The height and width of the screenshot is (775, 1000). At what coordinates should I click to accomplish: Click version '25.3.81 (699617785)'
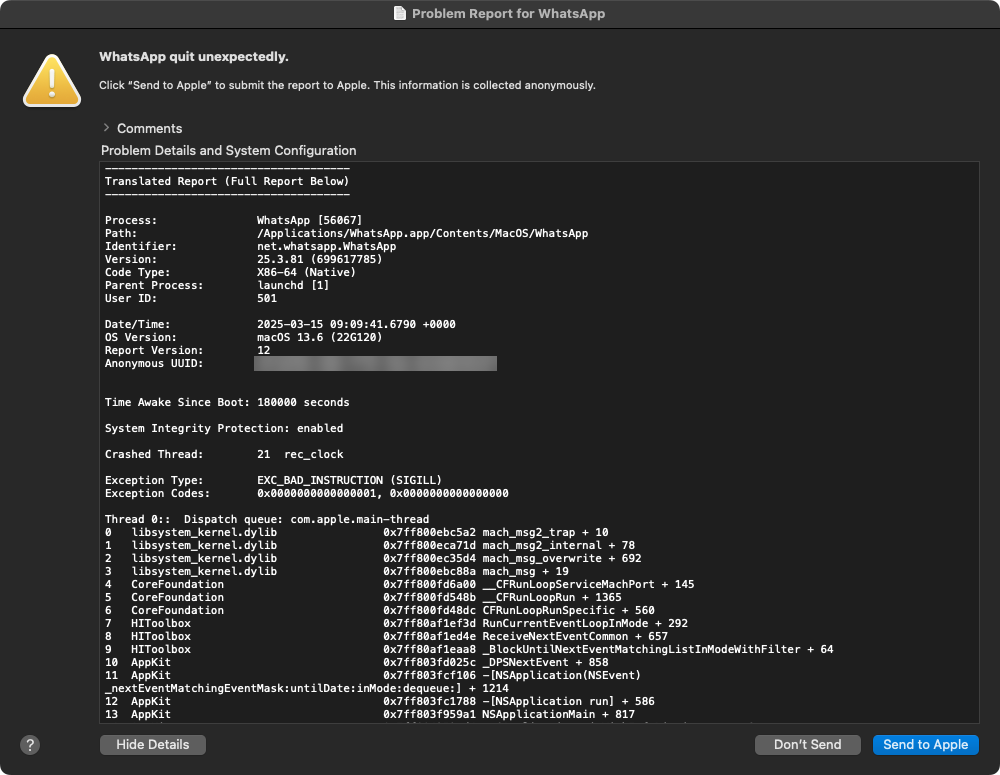click(320, 259)
